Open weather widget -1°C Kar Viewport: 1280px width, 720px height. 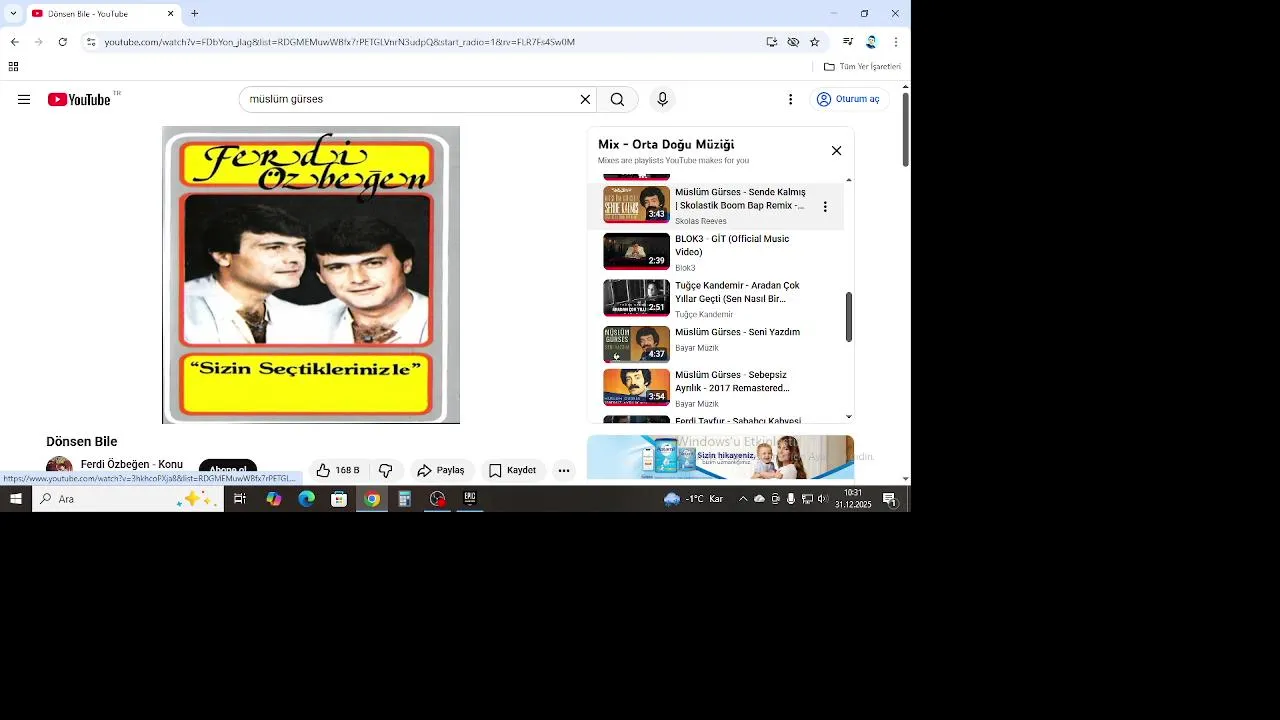coord(694,499)
